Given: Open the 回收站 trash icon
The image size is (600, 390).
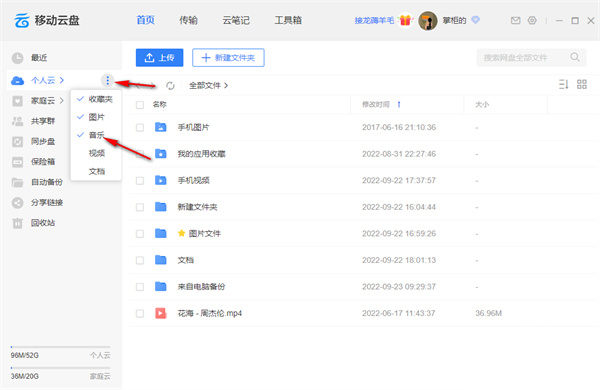Looking at the screenshot, I should [x=17, y=223].
